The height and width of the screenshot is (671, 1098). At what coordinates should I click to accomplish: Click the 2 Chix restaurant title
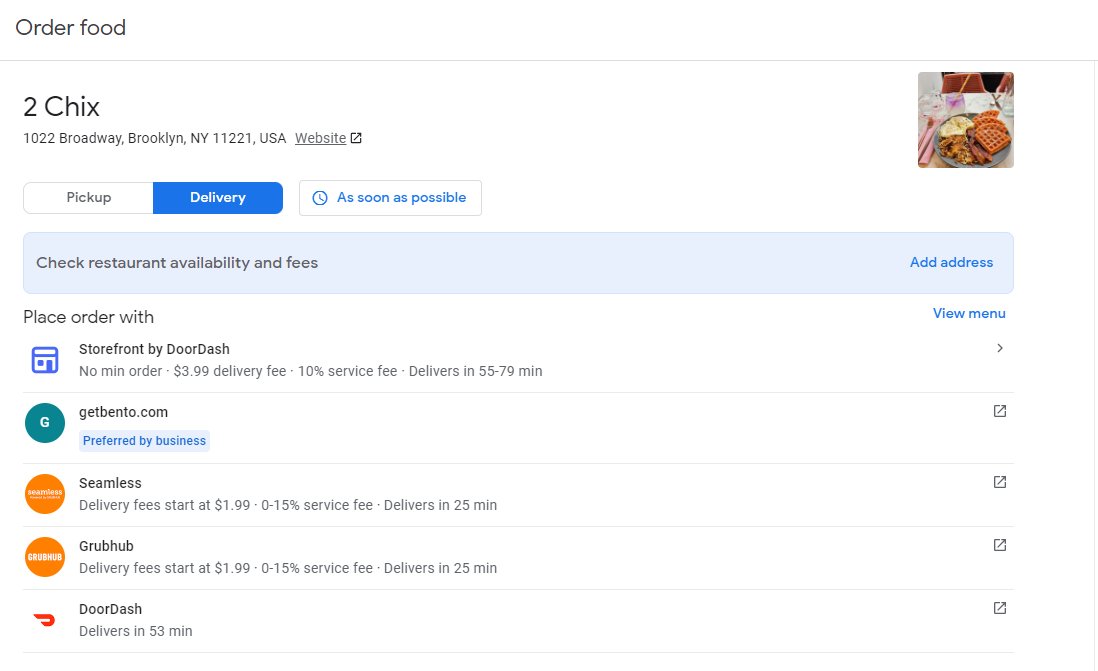tap(61, 106)
